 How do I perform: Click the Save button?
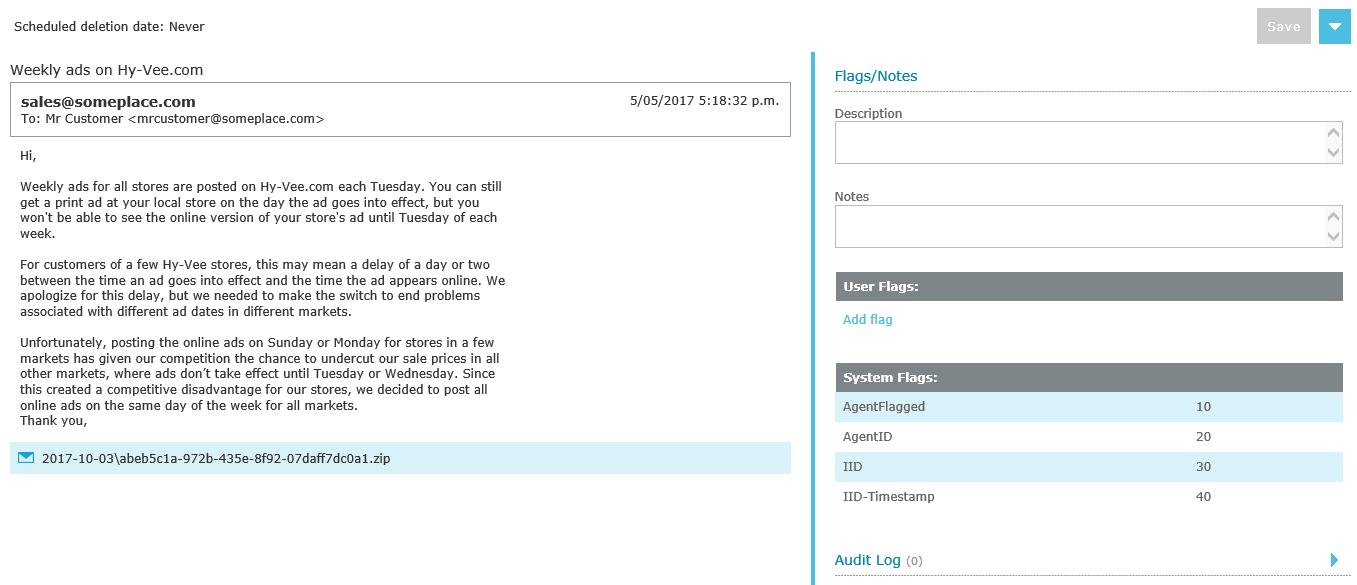click(x=1283, y=27)
